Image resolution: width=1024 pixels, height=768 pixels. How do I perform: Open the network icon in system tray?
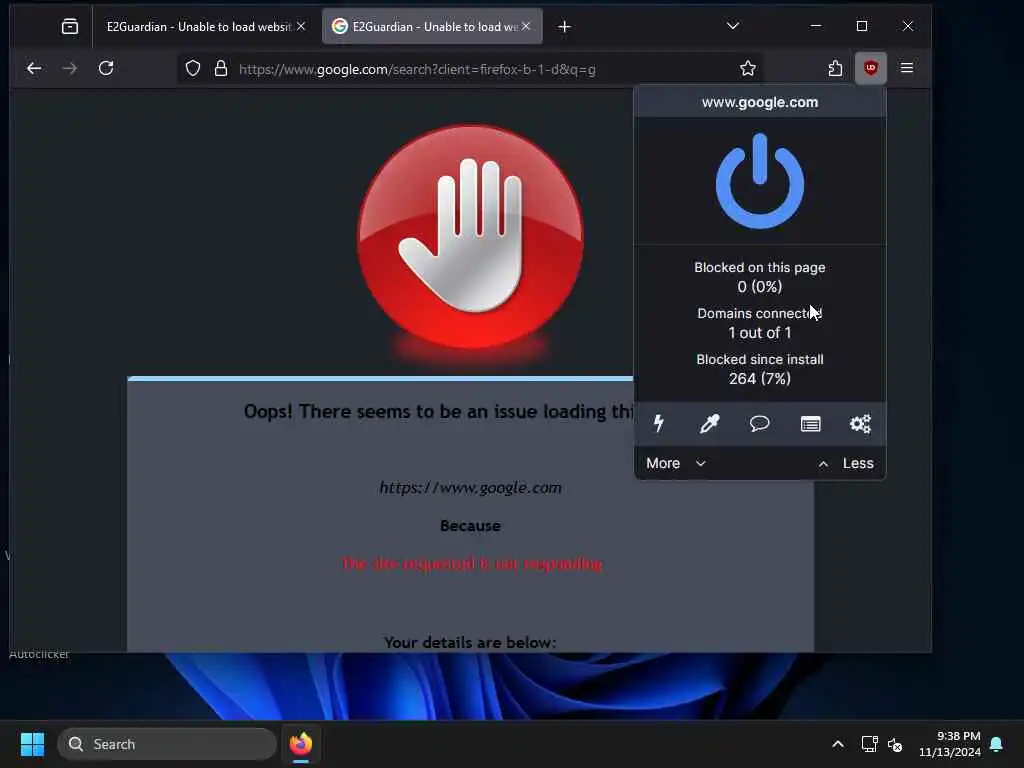[x=869, y=744]
